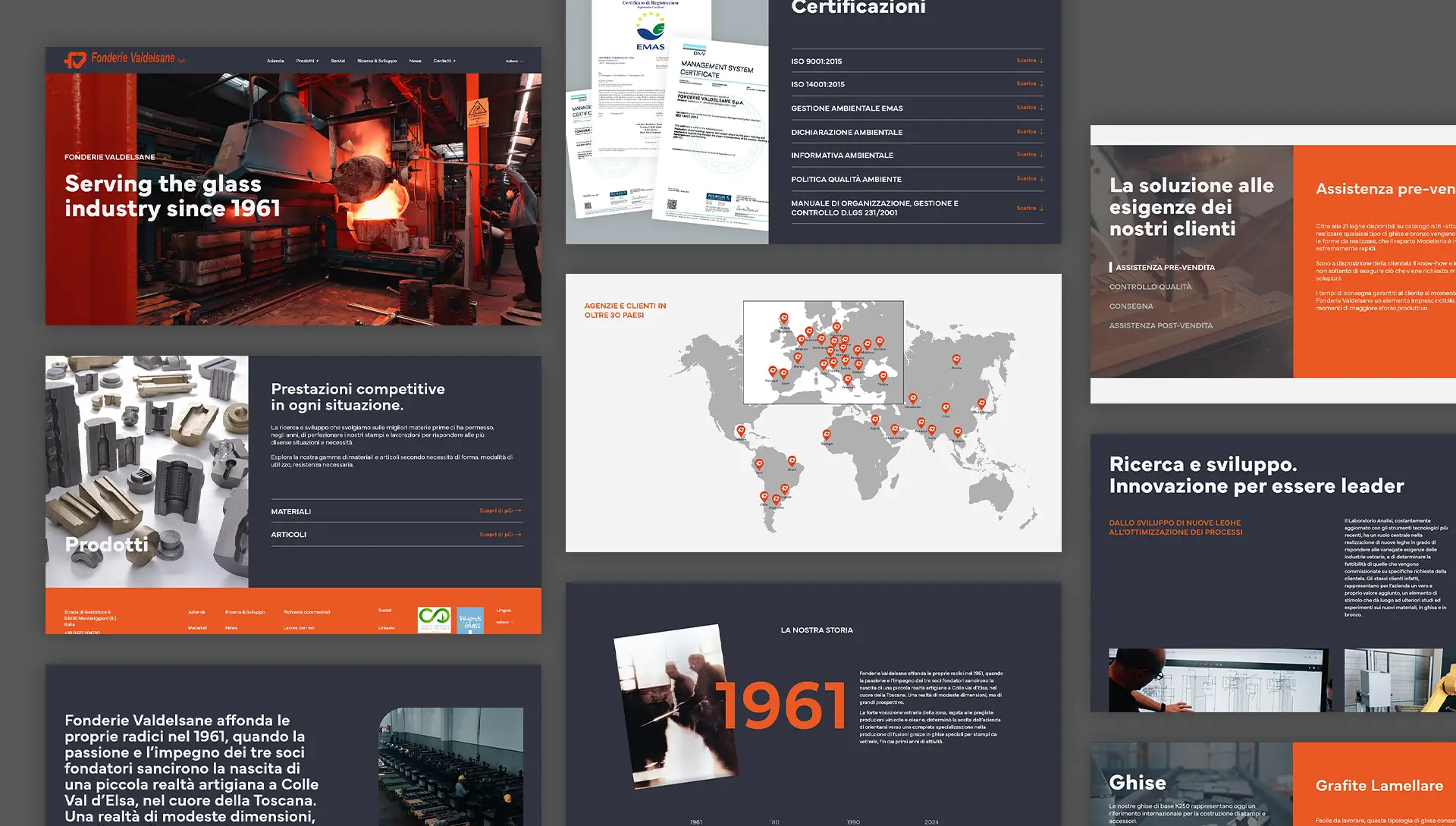Jump to 2024 on the history timeline

[931, 821]
